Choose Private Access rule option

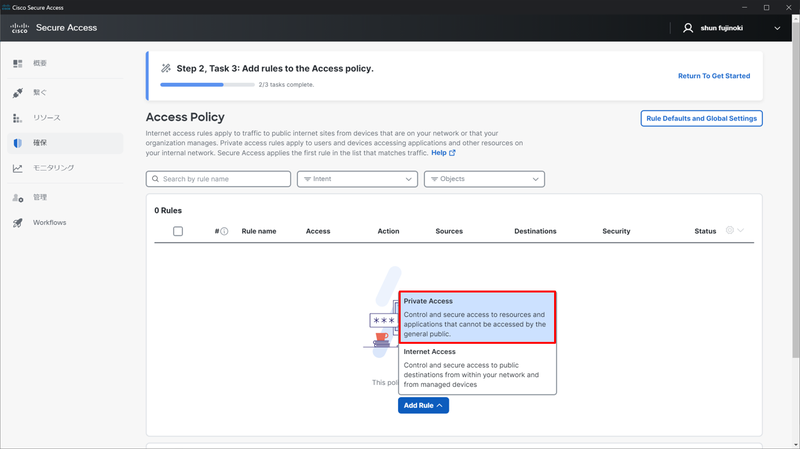pyautogui.click(x=477, y=317)
